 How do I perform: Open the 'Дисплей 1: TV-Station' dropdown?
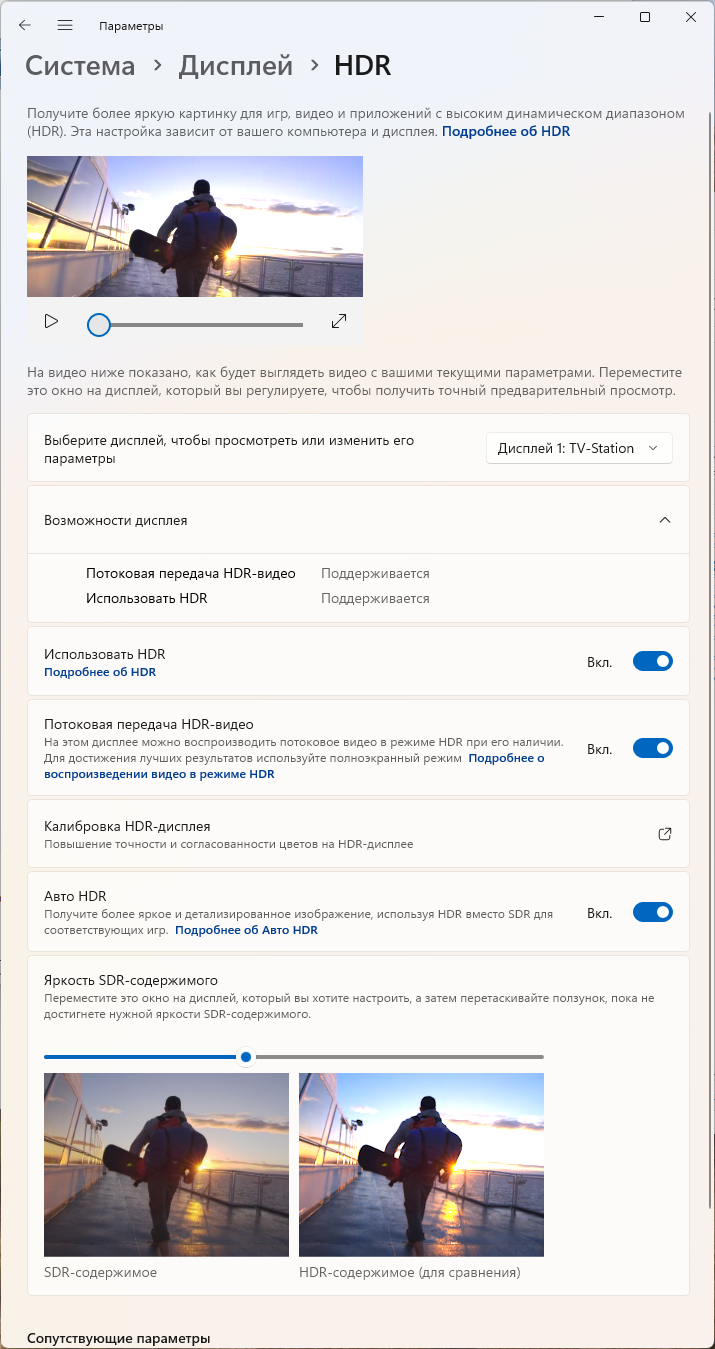pyautogui.click(x=579, y=448)
